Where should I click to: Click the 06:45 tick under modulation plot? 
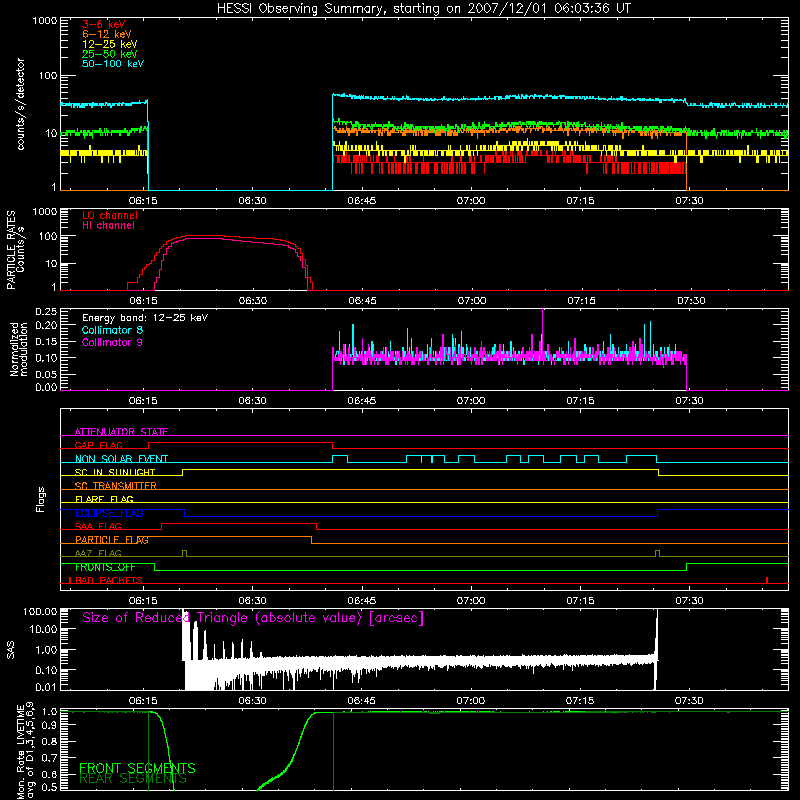[x=362, y=401]
